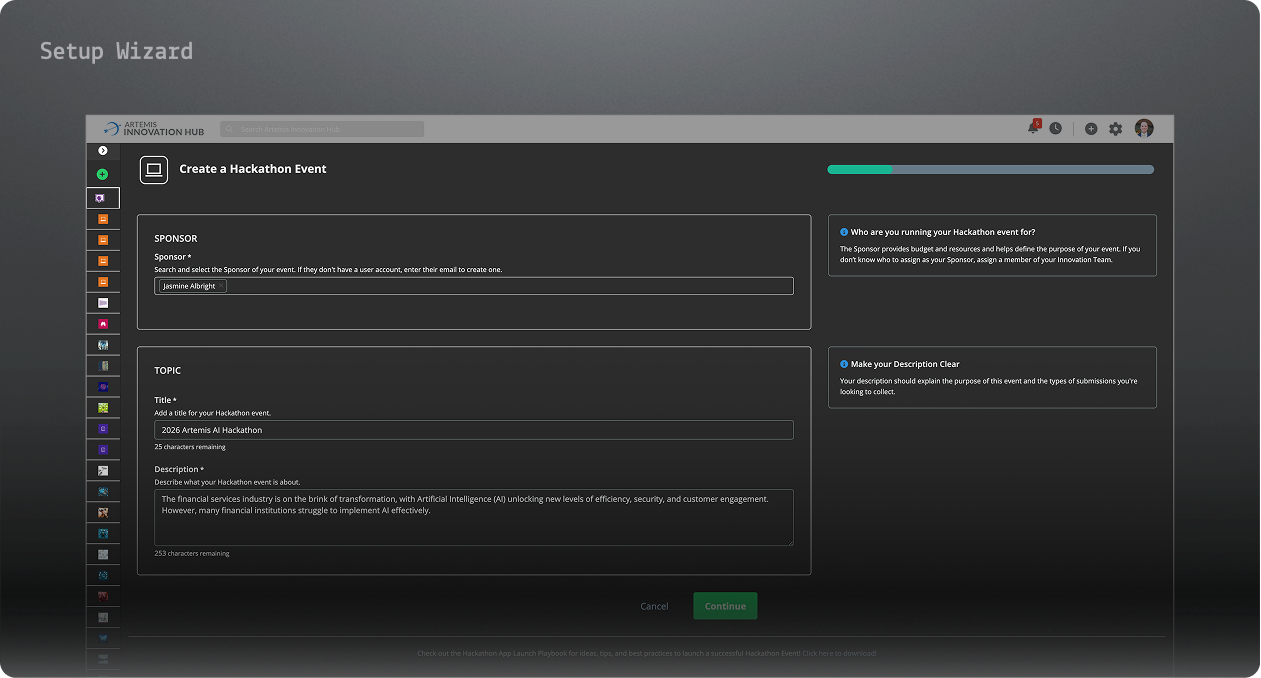
Task: Expand the sidebar with the arrow chevron
Action: pyautogui.click(x=102, y=150)
